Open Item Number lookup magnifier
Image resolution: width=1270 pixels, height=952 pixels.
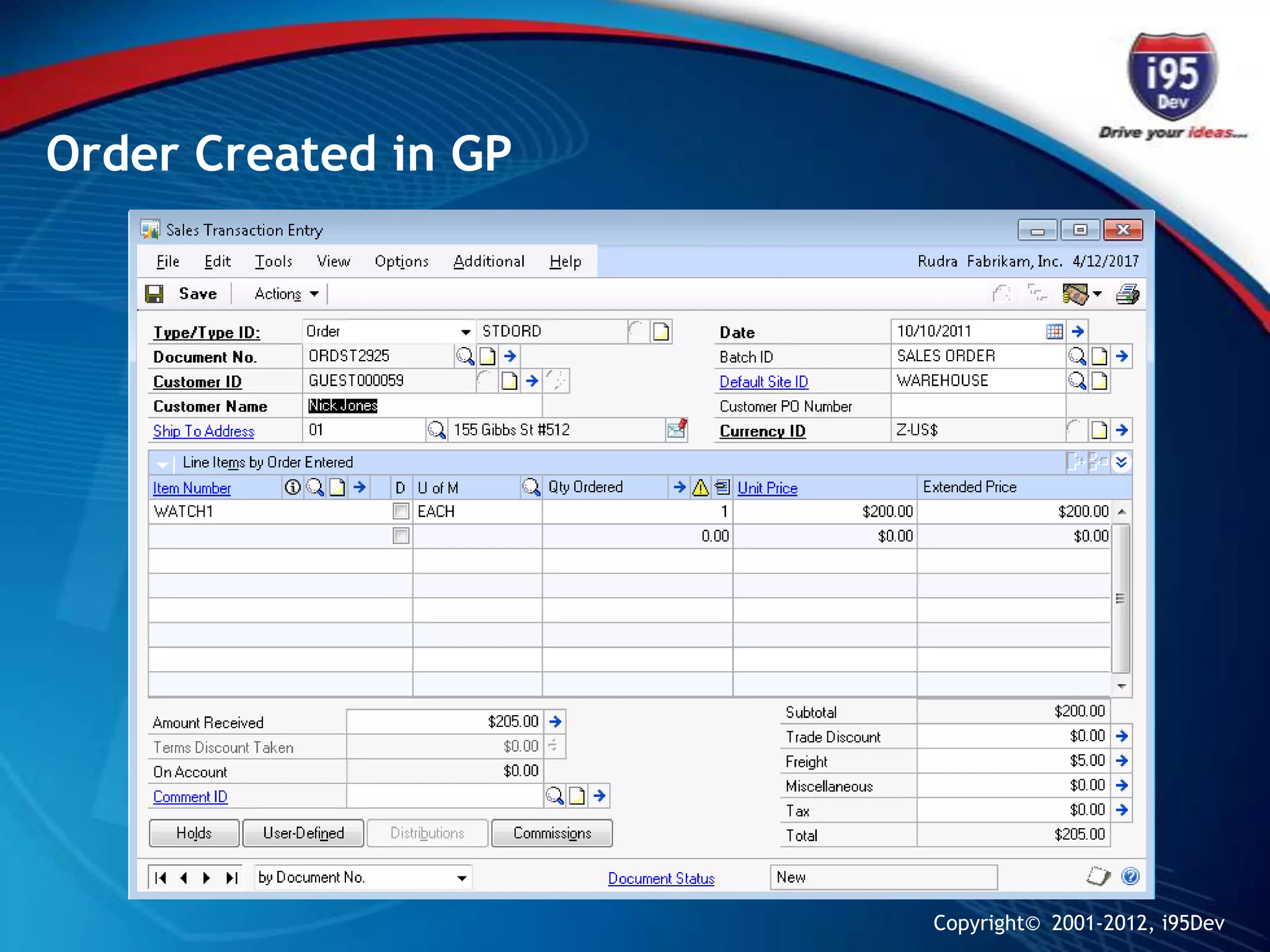point(315,487)
